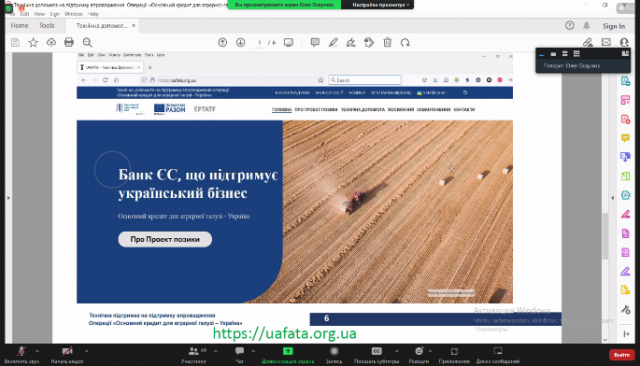This screenshot has width=640, height=366.
Task: Expand video options arrow next to camera
Action: coord(86,351)
